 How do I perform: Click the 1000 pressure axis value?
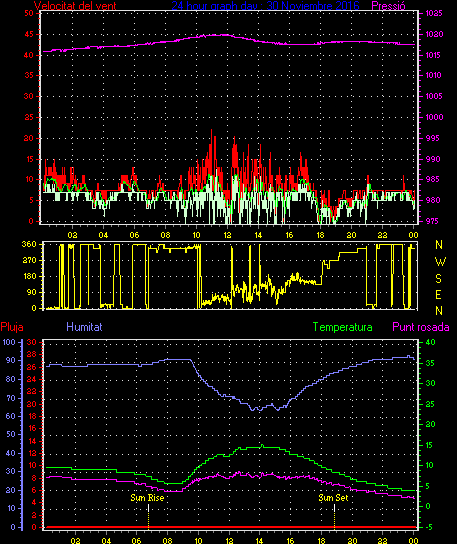[434, 117]
